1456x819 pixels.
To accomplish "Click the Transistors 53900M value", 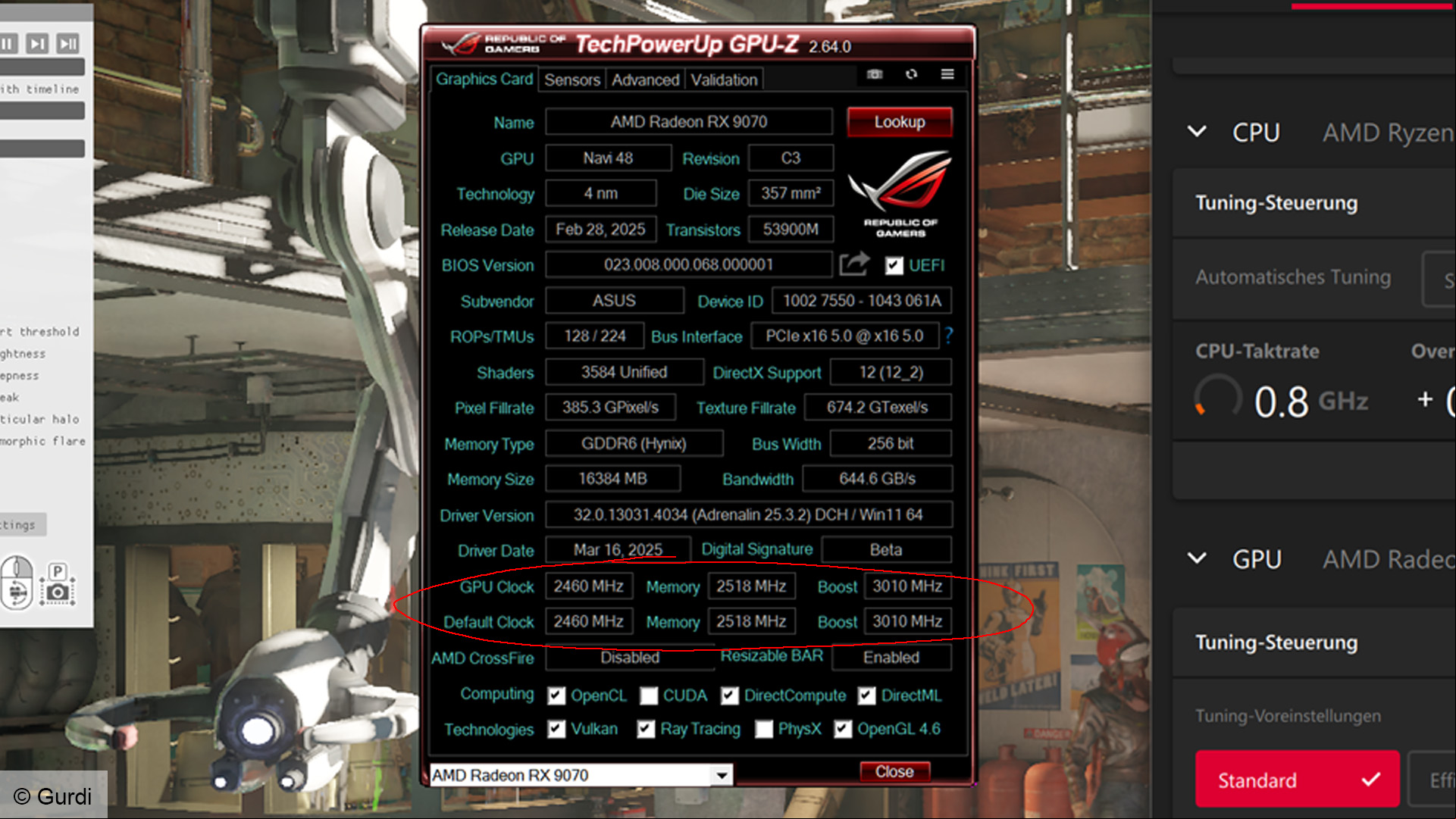I will click(x=791, y=229).
